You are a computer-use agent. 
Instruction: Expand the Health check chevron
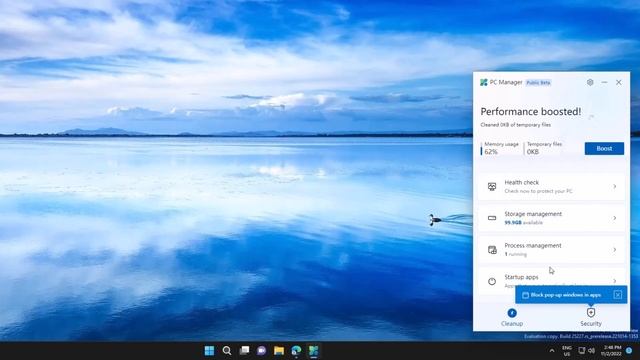614,187
